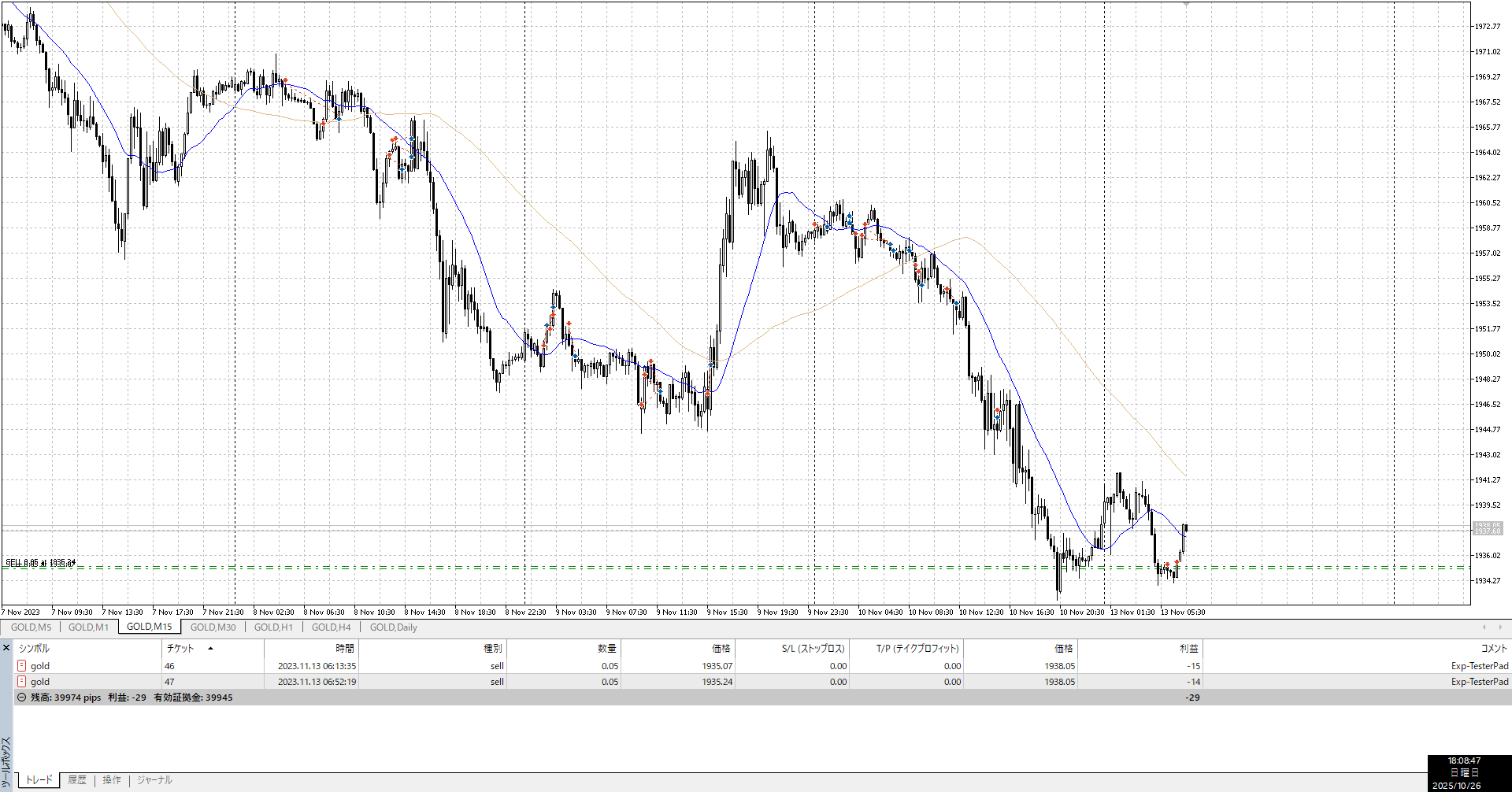Open the GOLD,Daily chart tab
The image size is (1512, 792).
pyautogui.click(x=394, y=627)
